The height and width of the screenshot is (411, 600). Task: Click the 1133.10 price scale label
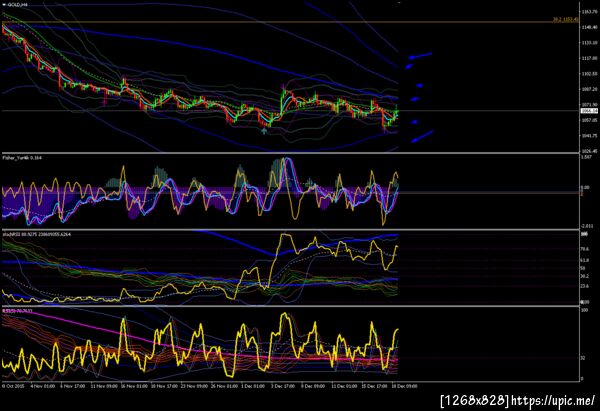tap(590, 43)
